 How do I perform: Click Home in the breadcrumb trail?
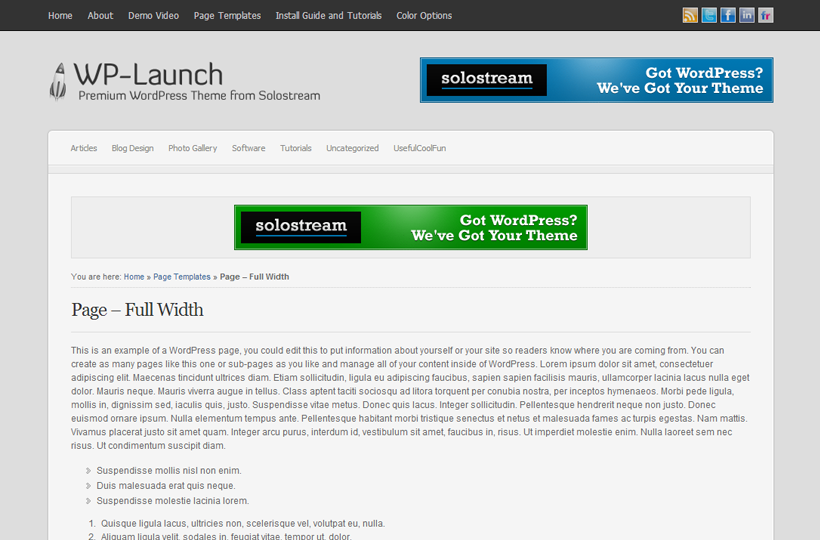pyautogui.click(x=134, y=277)
